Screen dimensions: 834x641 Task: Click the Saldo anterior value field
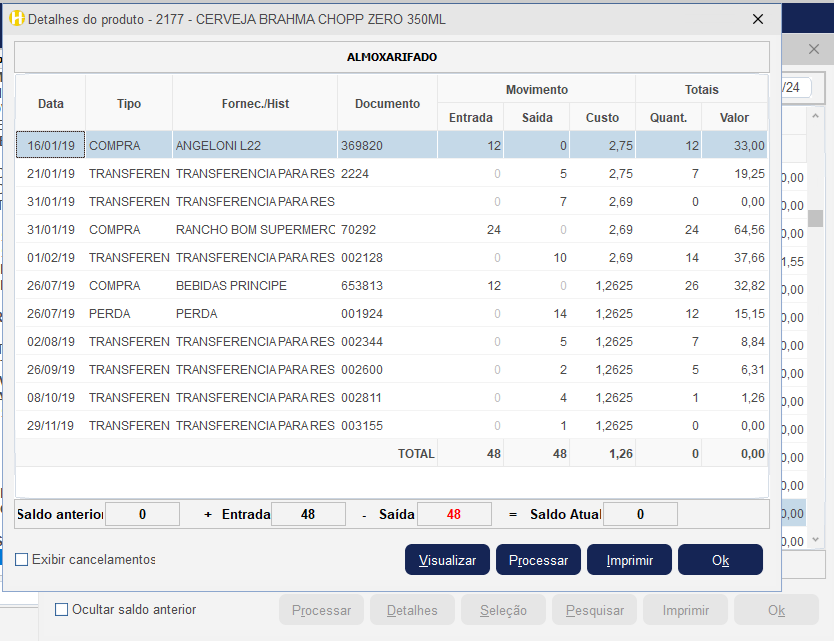click(142, 515)
